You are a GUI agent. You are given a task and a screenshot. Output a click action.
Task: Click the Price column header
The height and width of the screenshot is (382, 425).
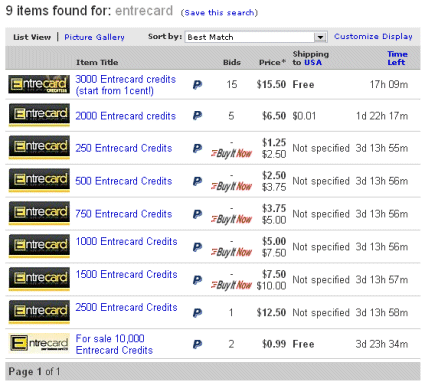272,62
